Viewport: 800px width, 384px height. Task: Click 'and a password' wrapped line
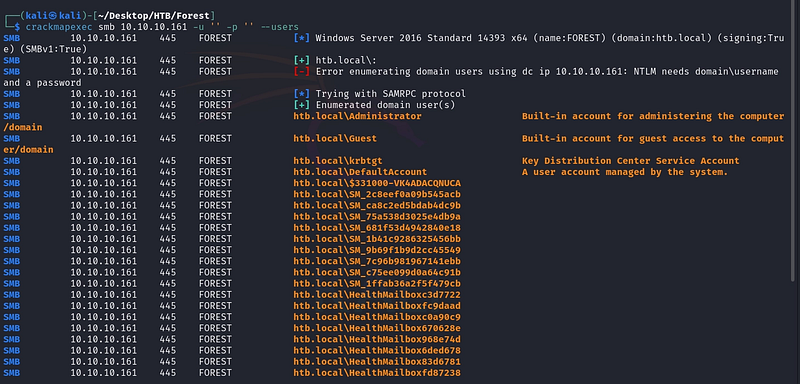tap(42, 83)
